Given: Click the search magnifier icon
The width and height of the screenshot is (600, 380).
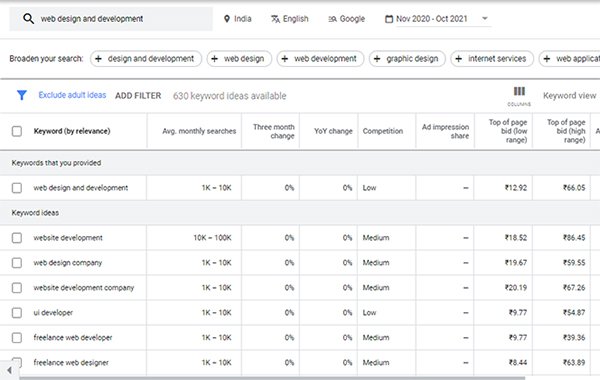Looking at the screenshot, I should pos(28,18).
